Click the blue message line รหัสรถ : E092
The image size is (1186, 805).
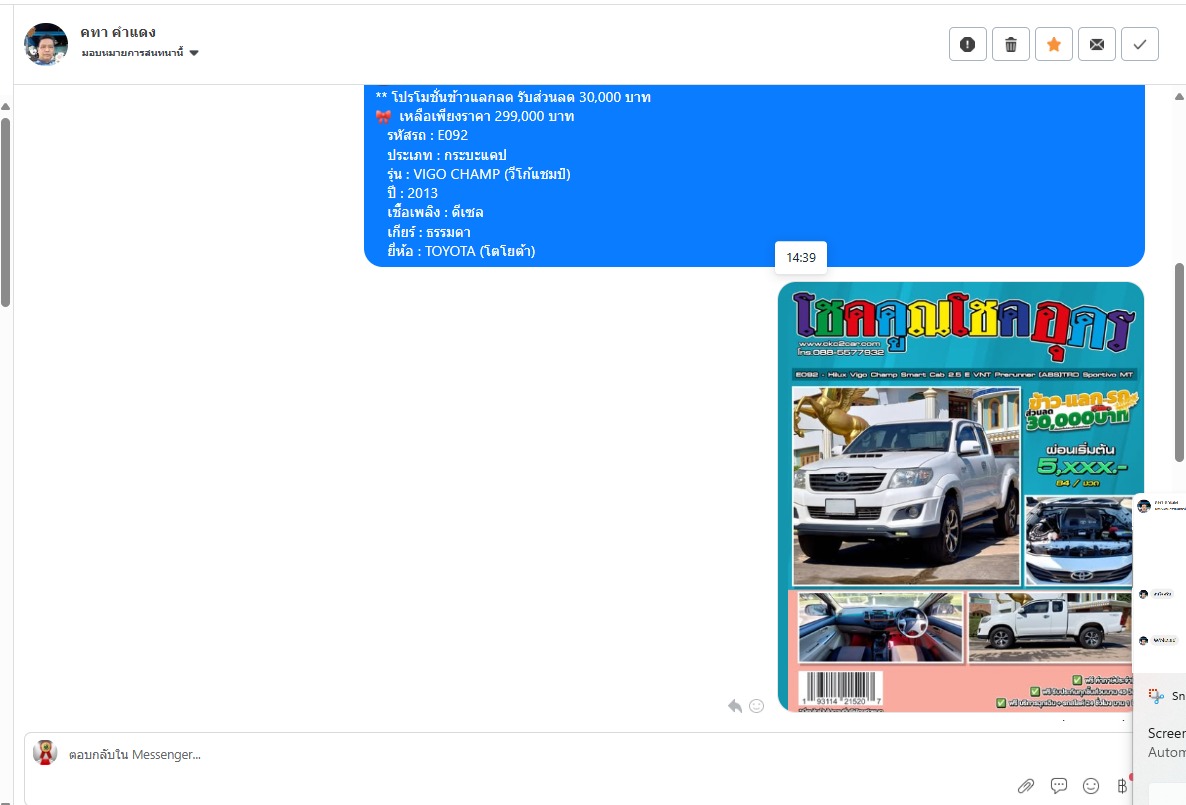tap(427, 135)
